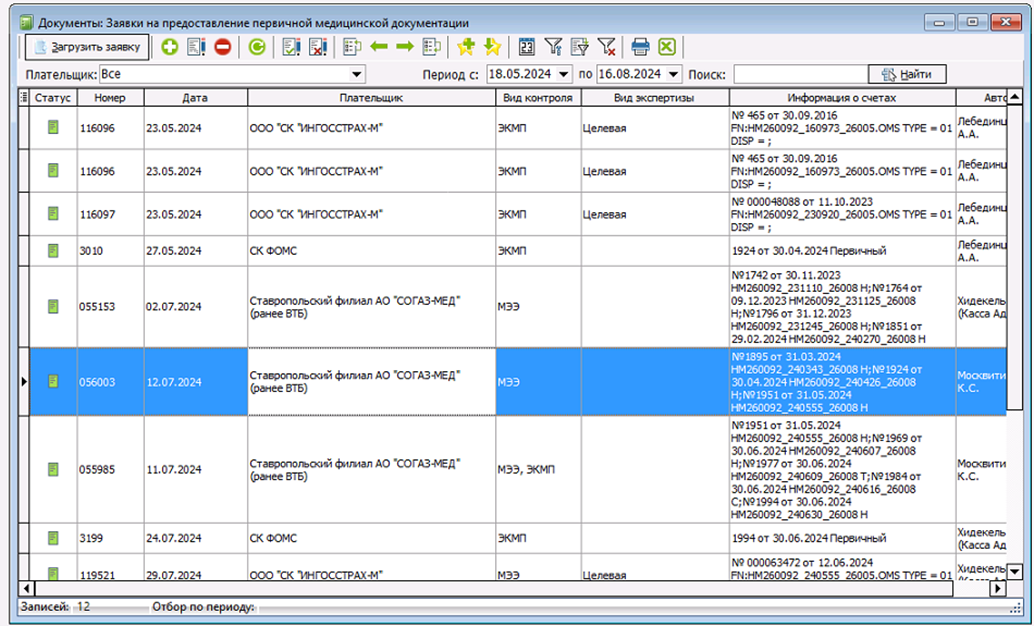Click the red minus Delete icon

tap(223, 47)
